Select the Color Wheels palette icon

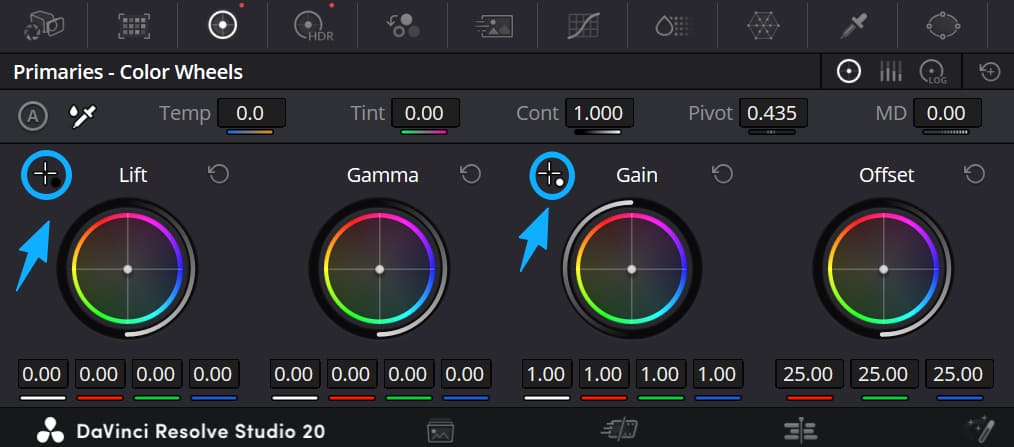click(x=222, y=25)
